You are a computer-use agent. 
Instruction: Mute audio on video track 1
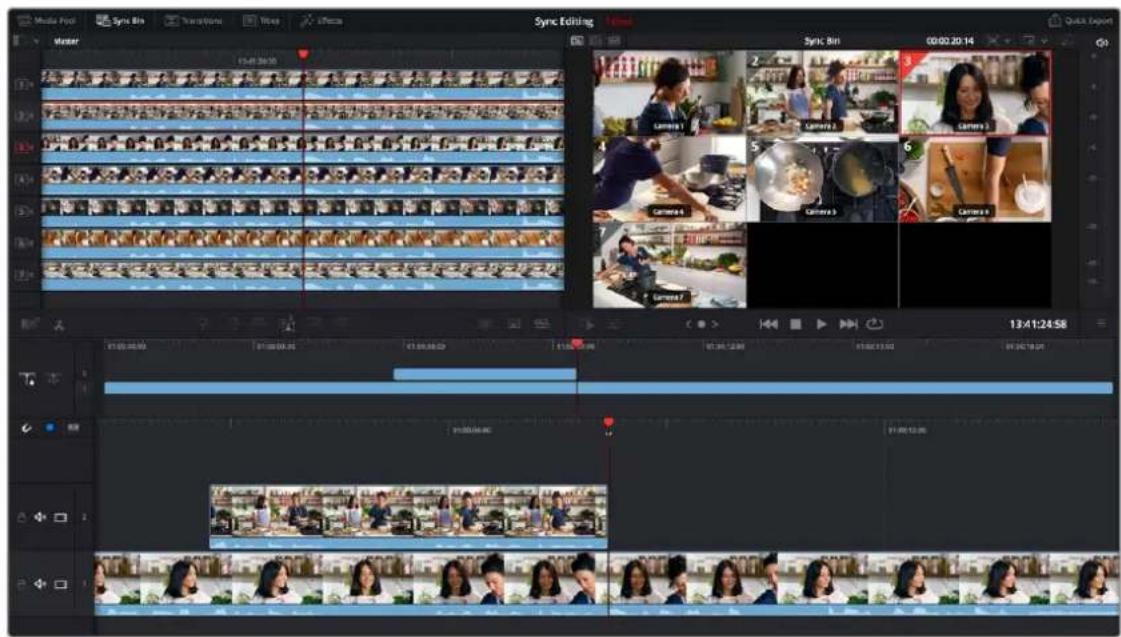point(41,584)
